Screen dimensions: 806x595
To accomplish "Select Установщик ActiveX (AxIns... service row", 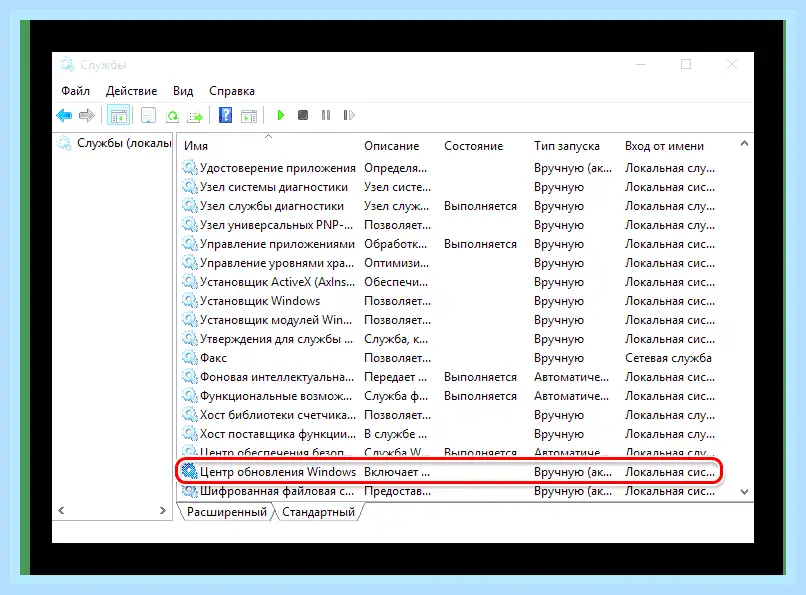I will tap(448, 282).
